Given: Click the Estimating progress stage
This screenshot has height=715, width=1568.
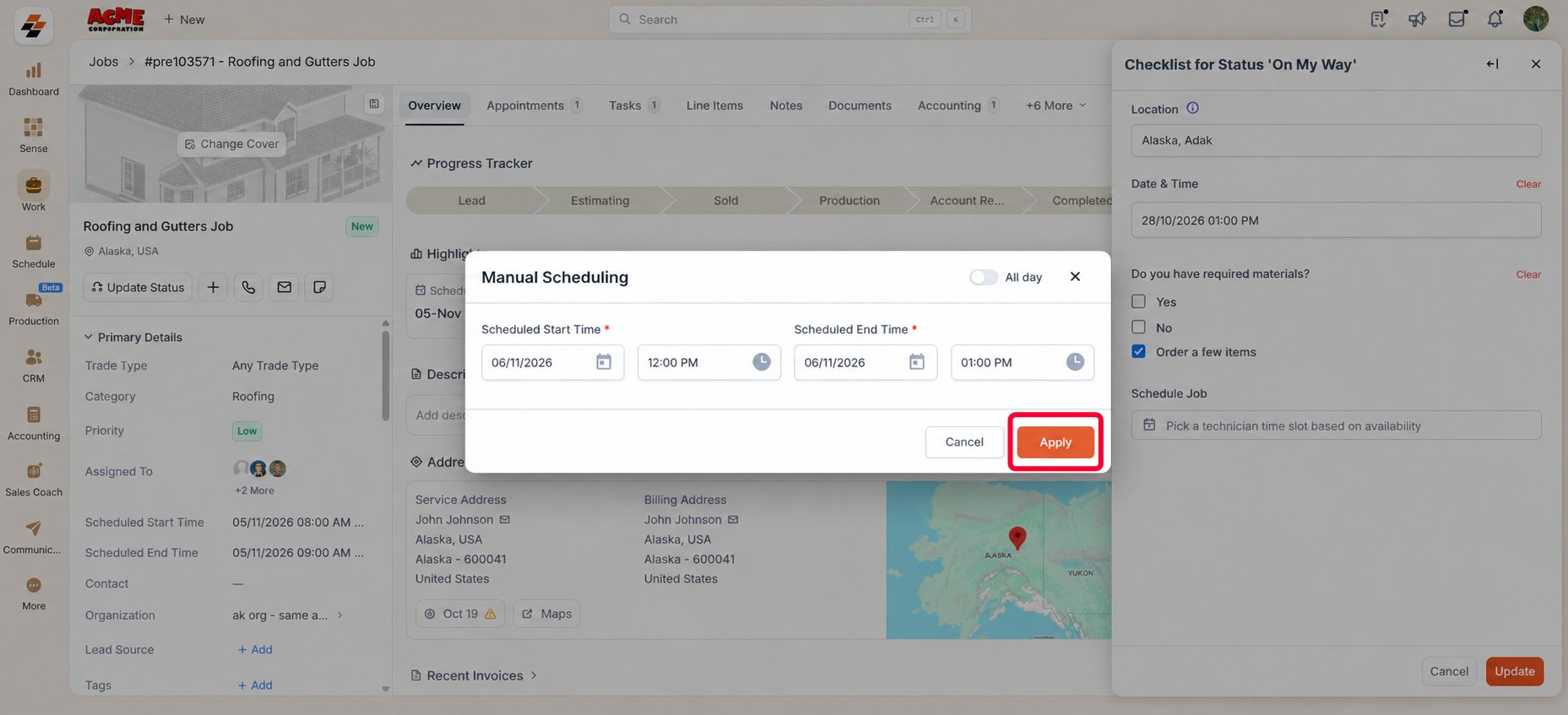Looking at the screenshot, I should (600, 200).
